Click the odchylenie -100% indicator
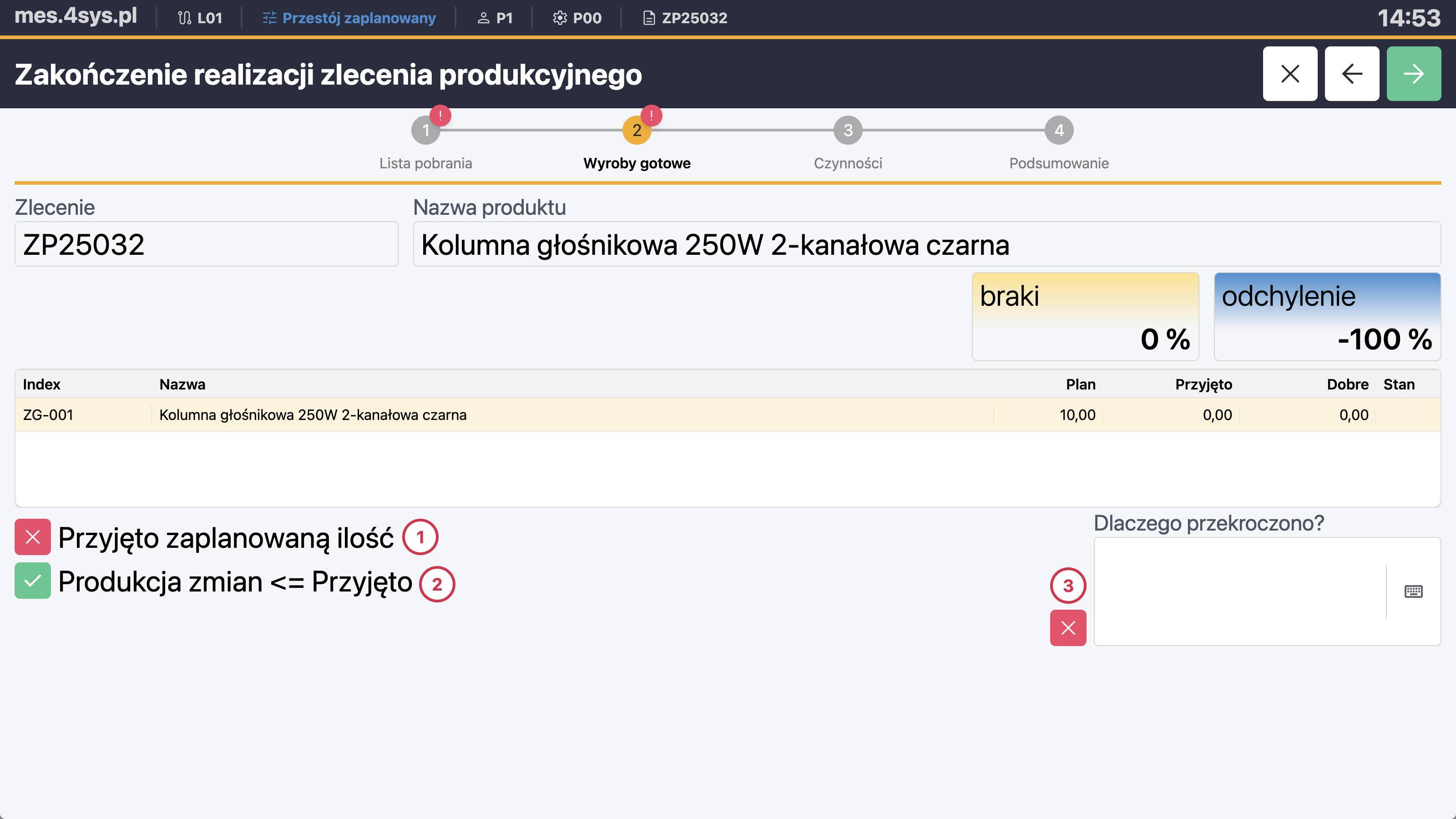1456x819 pixels. point(1328,317)
